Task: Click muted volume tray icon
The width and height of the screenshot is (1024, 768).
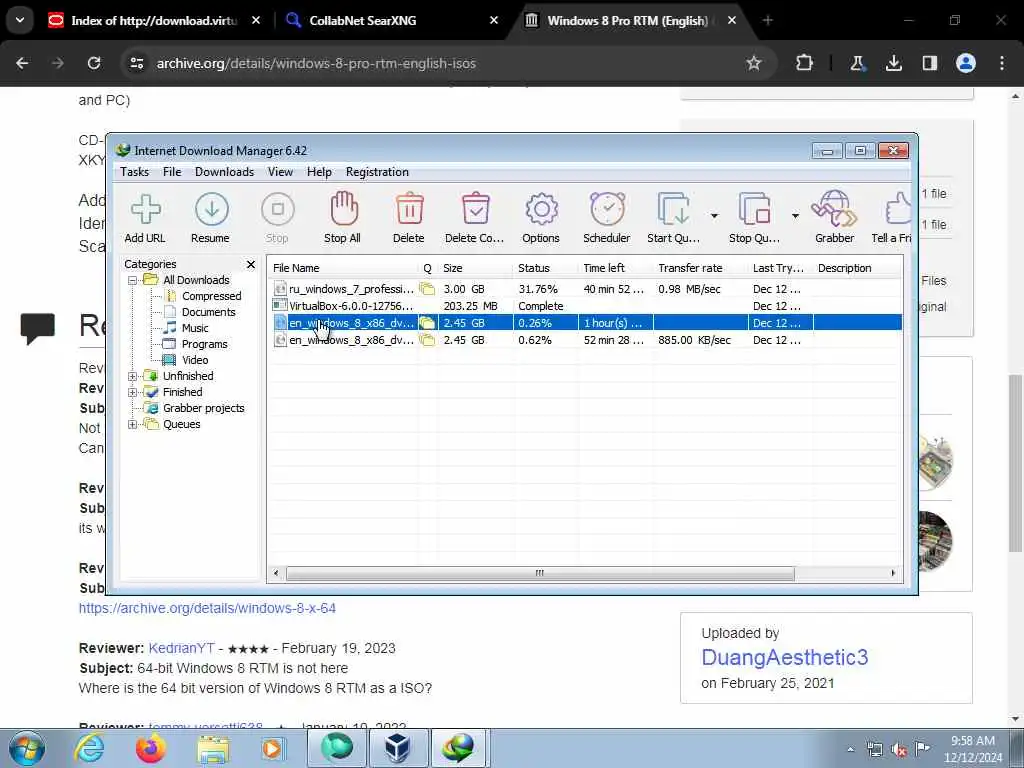Action: pyautogui.click(x=899, y=750)
